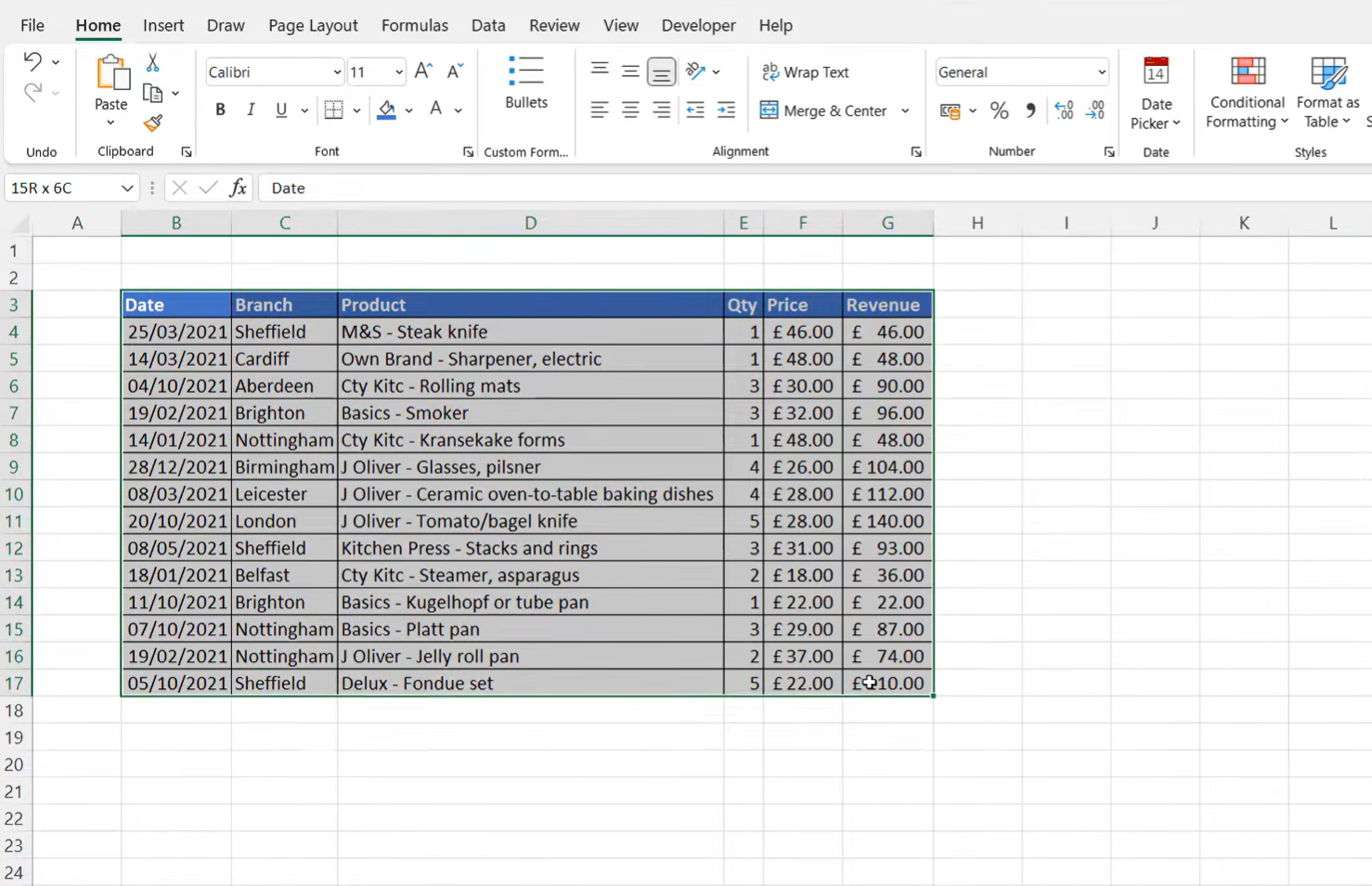Apply the Fill Color bucket

[x=387, y=110]
